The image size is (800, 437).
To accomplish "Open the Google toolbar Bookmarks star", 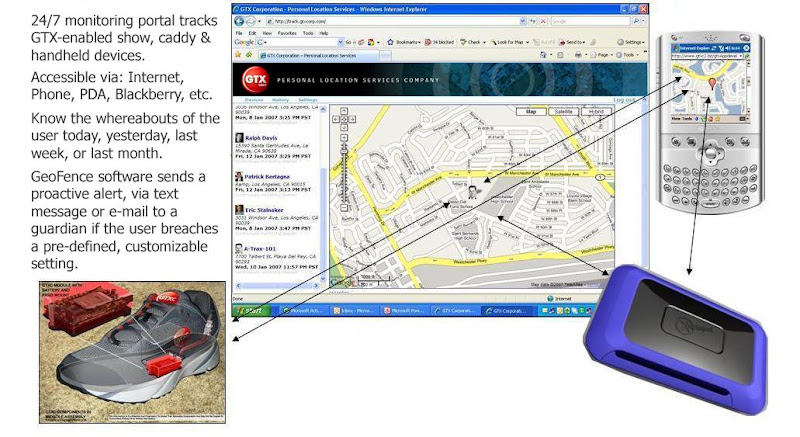I will point(391,42).
